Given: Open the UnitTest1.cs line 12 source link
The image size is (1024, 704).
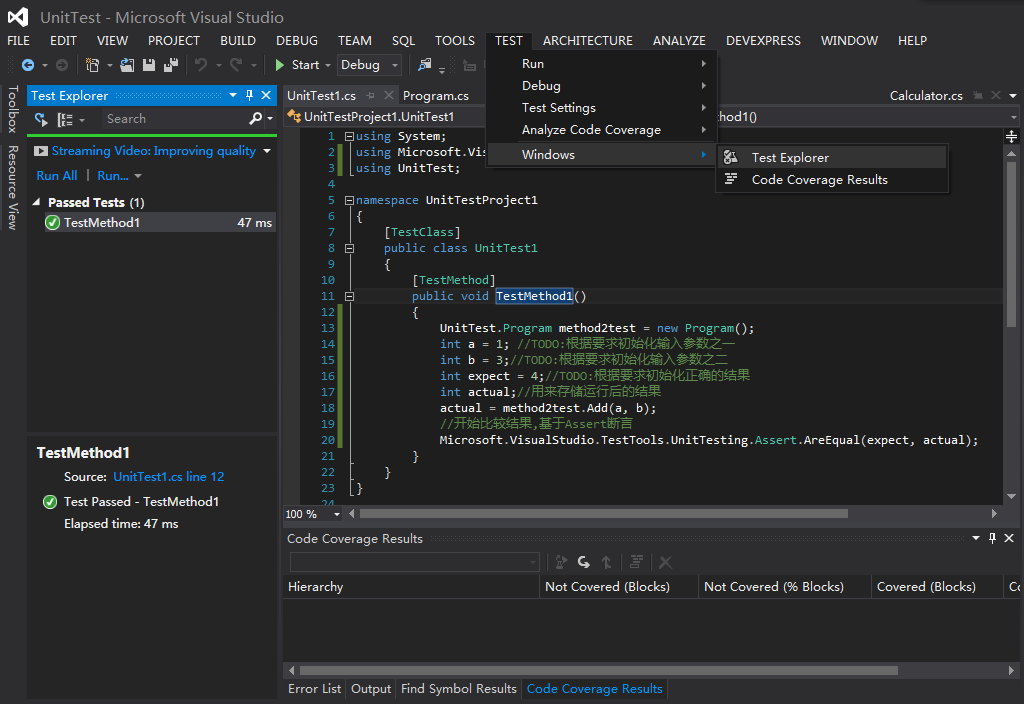Looking at the screenshot, I should point(168,477).
